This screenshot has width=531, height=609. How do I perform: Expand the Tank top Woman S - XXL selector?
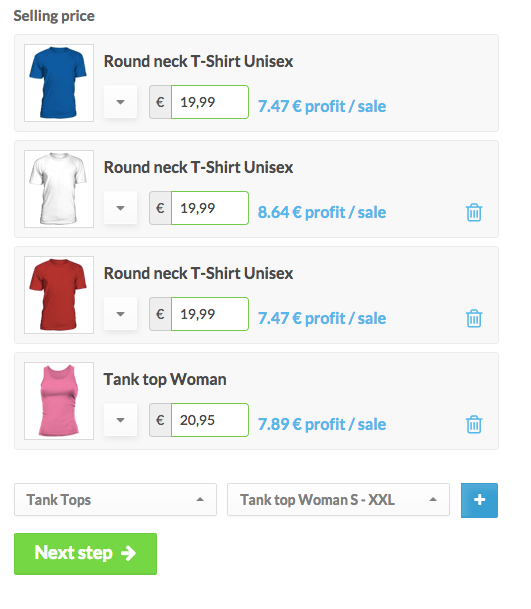coord(338,499)
